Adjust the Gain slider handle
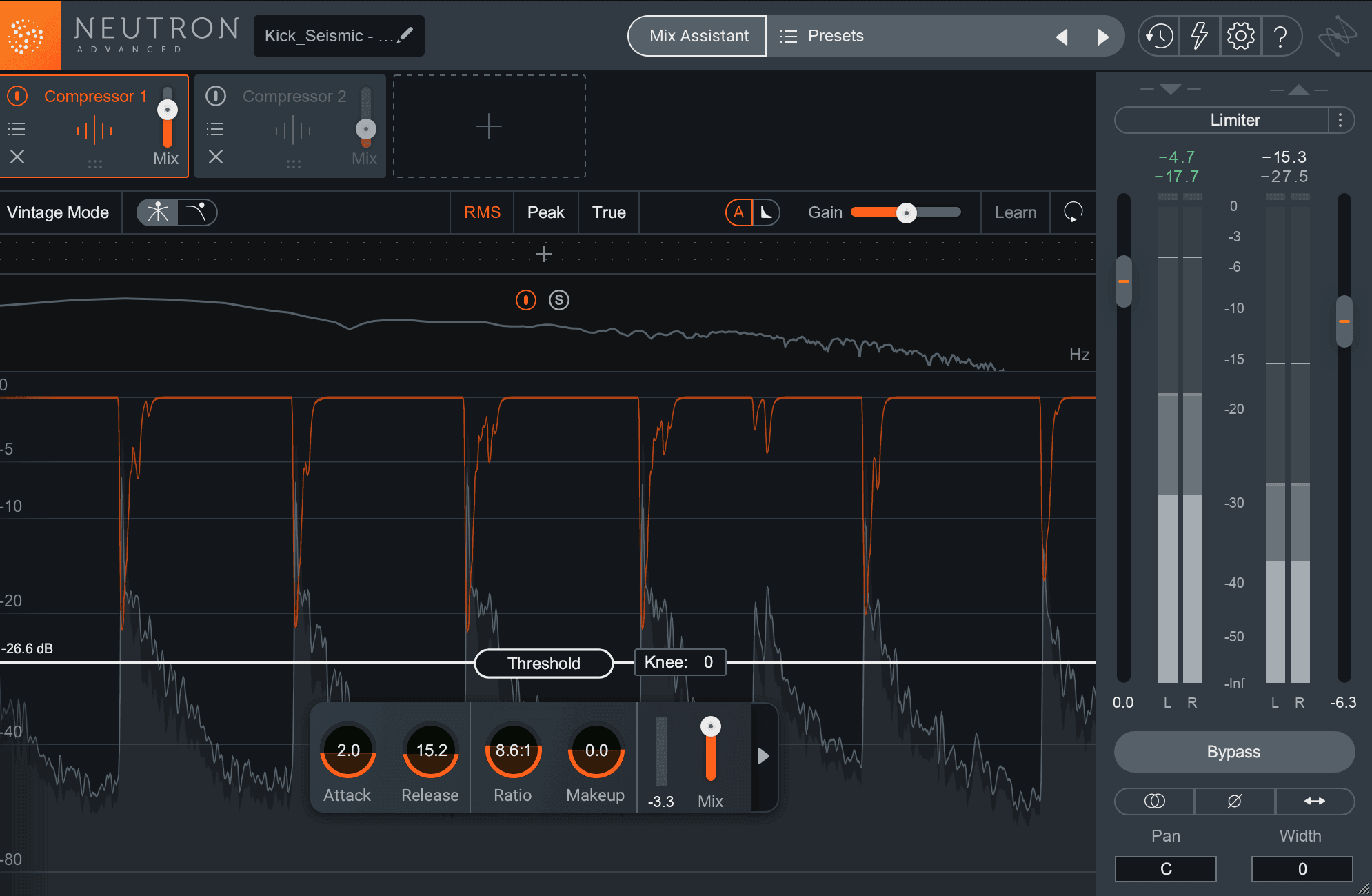Screen dimensions: 1372x896 tap(907, 212)
